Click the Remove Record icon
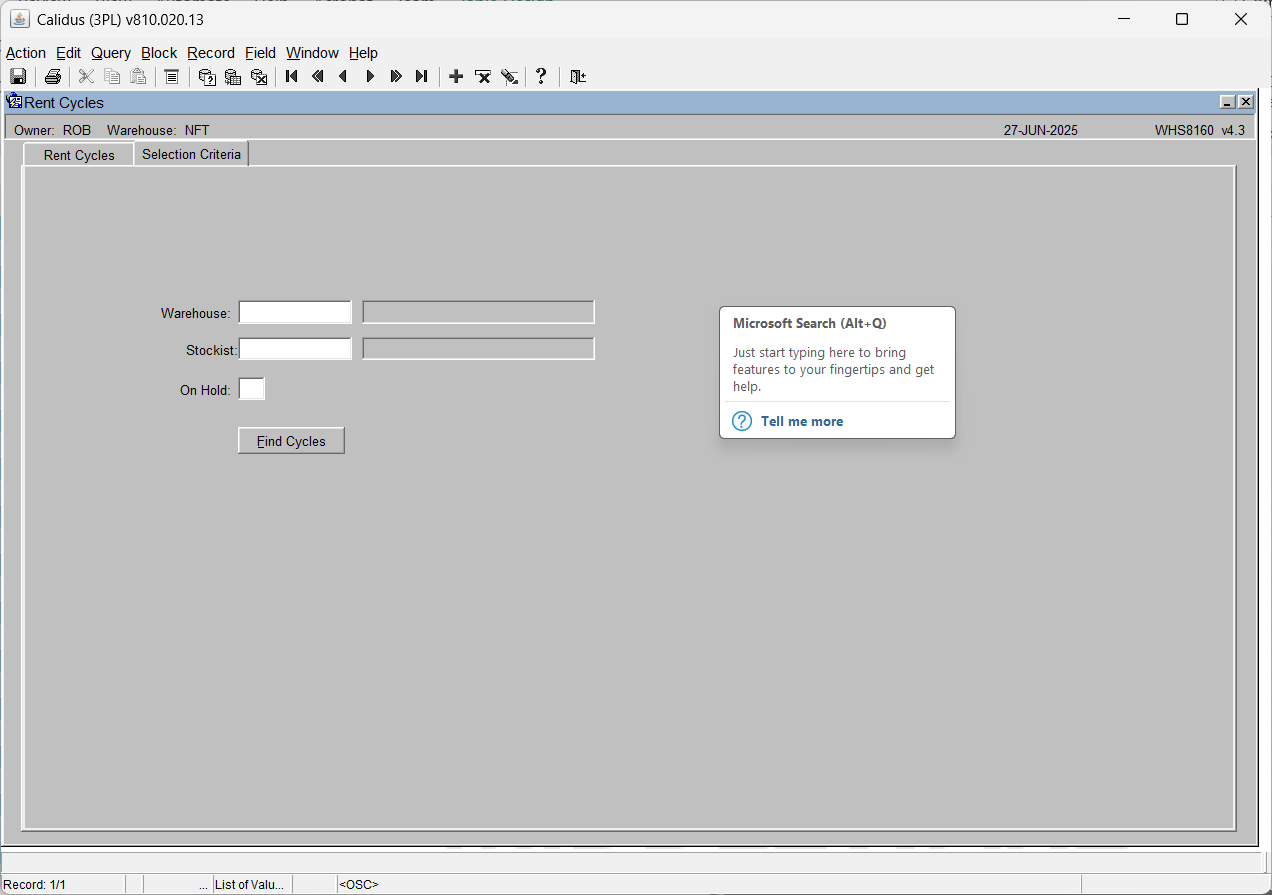This screenshot has width=1272, height=895. point(483,76)
